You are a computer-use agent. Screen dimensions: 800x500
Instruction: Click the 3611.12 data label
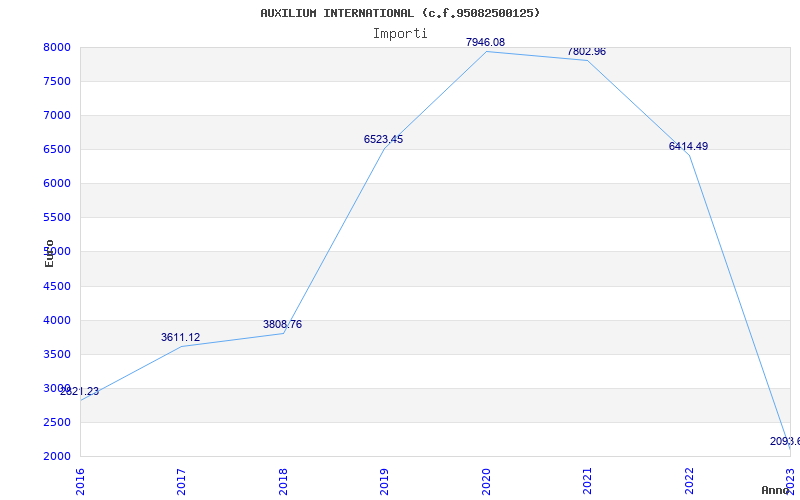[180, 337]
